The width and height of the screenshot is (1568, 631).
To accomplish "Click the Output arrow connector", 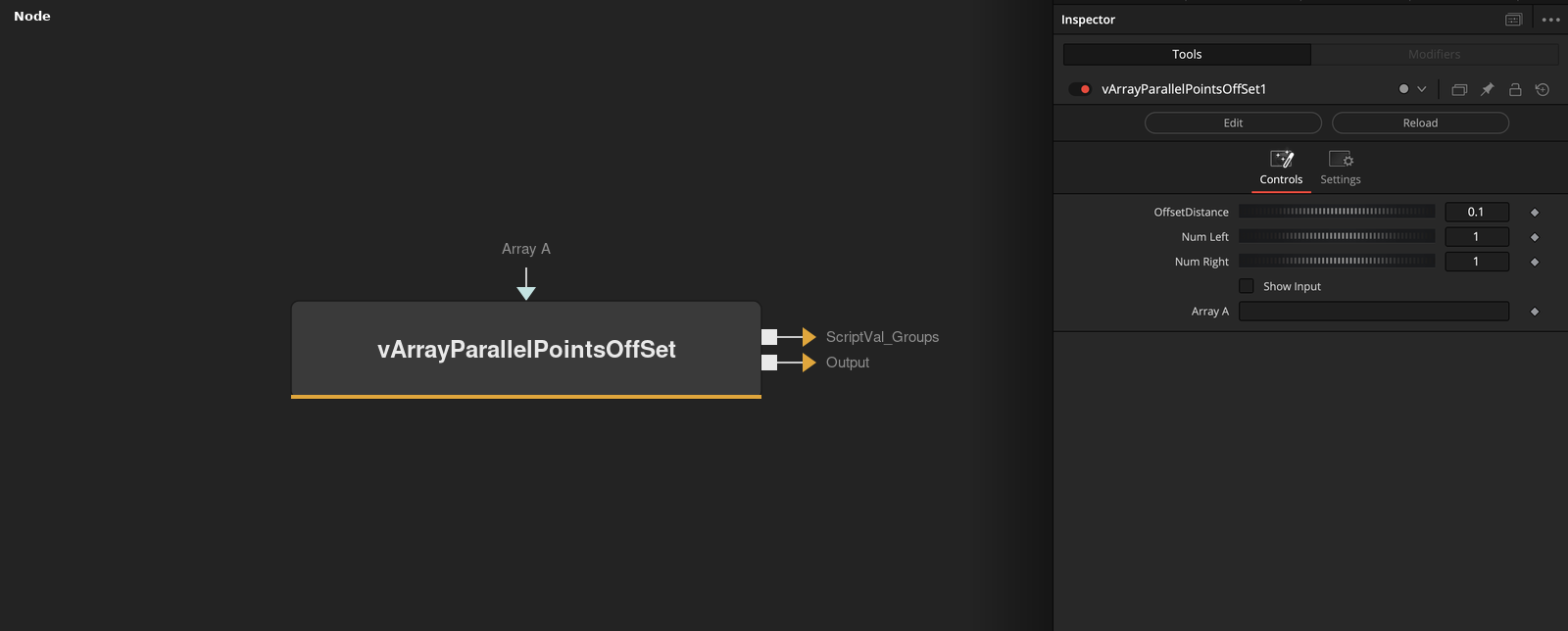I will click(808, 363).
